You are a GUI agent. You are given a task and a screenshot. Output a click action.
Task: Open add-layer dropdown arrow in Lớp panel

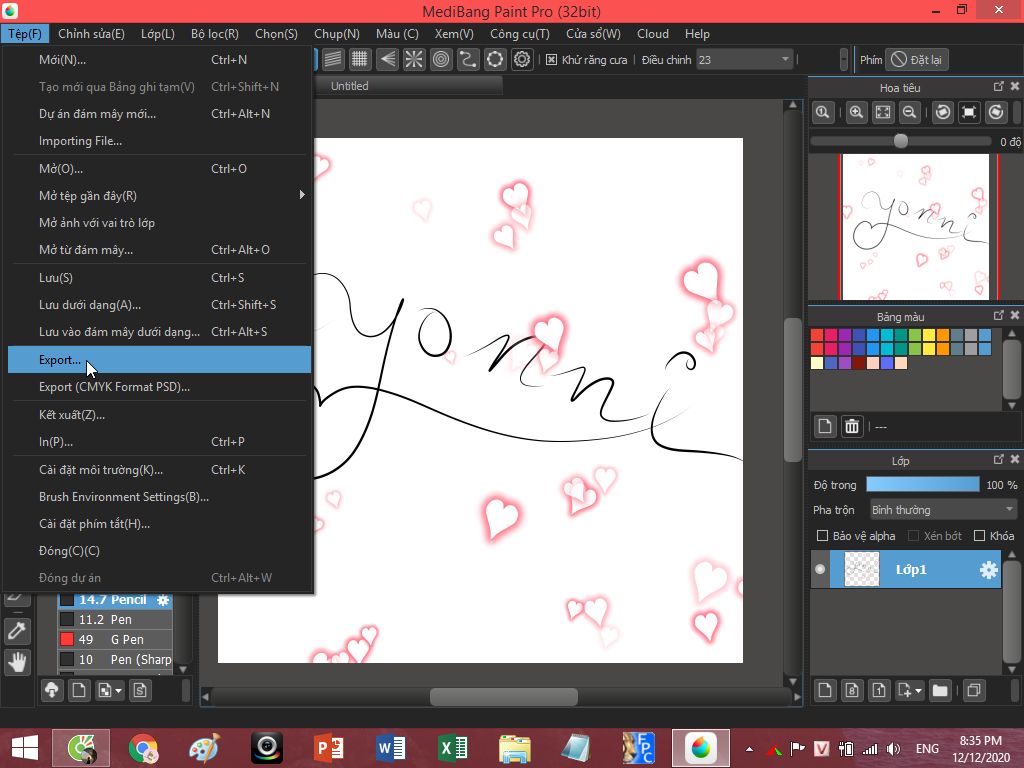point(919,690)
